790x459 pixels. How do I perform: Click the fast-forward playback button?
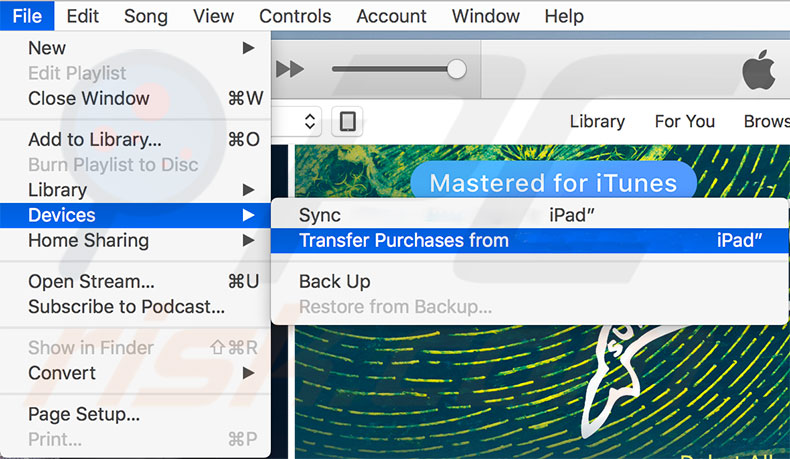point(290,69)
